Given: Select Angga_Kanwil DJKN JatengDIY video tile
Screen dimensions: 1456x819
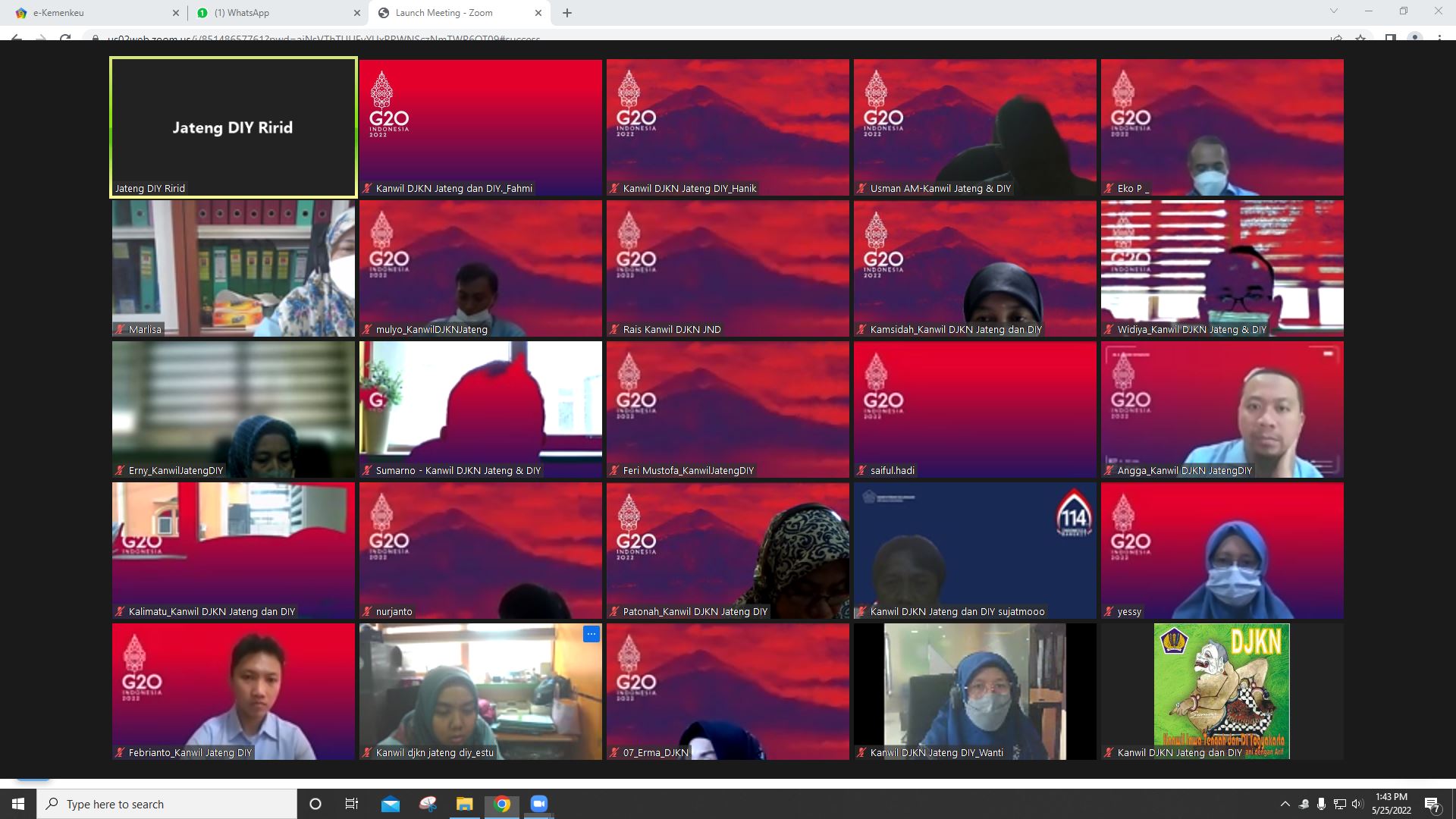Looking at the screenshot, I should click(1222, 409).
